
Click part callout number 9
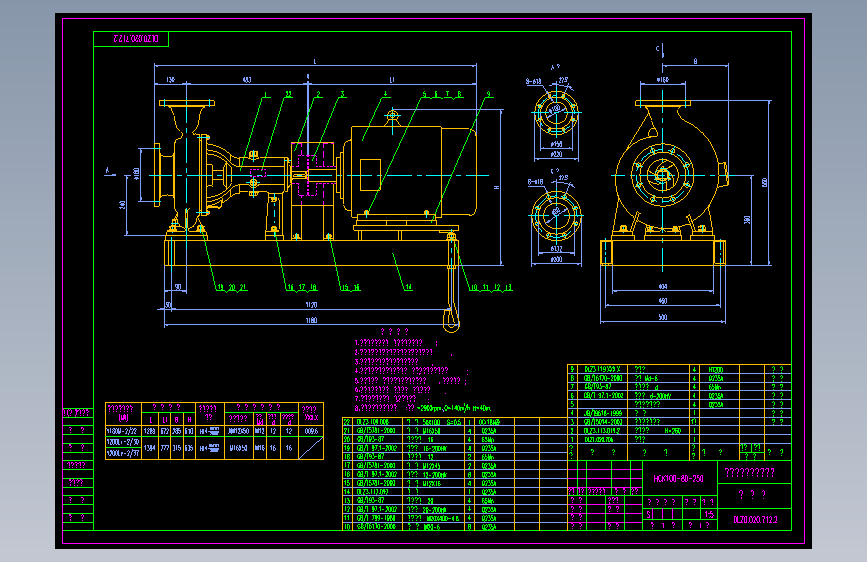point(488,95)
